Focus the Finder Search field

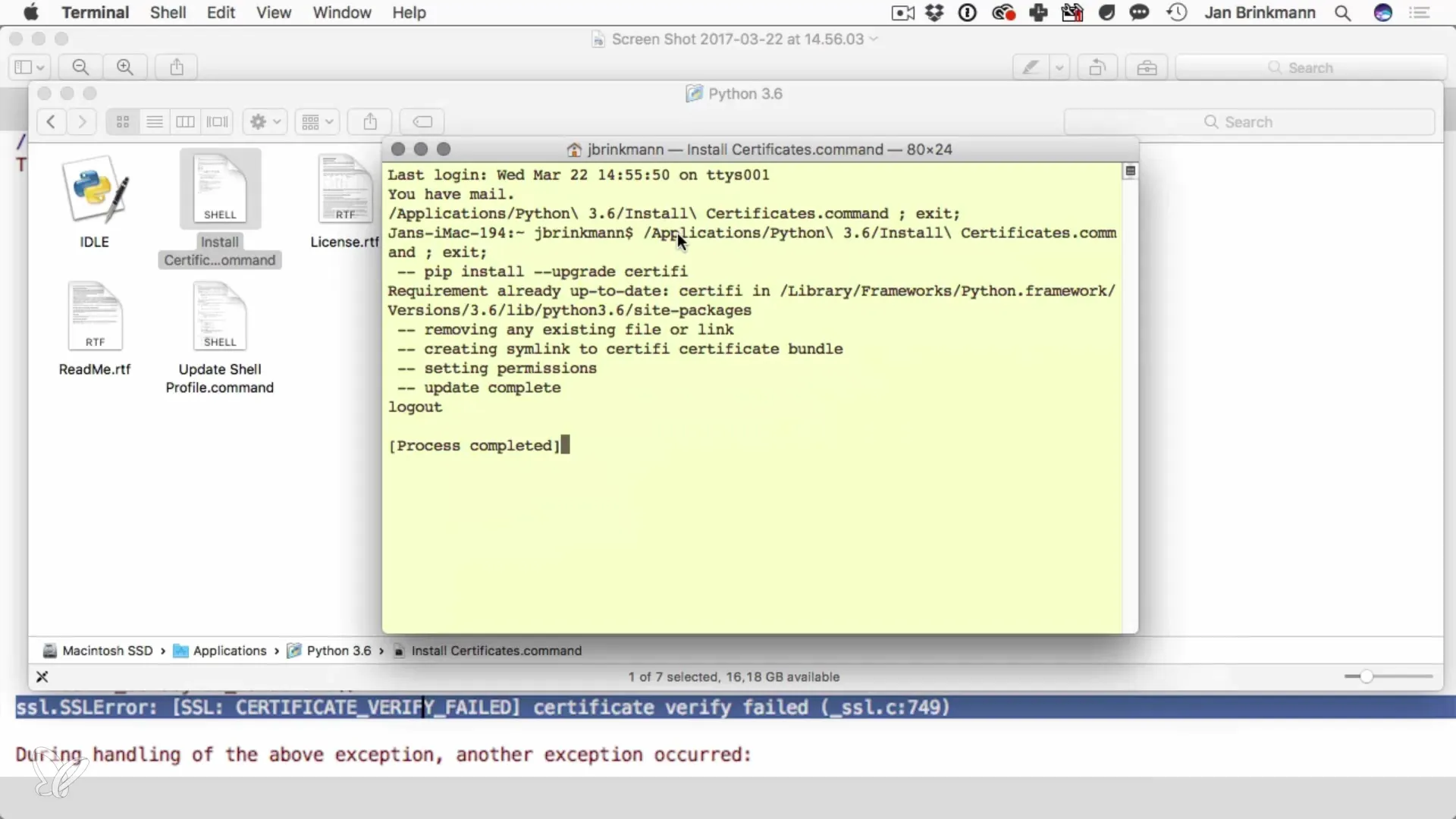tap(1249, 122)
